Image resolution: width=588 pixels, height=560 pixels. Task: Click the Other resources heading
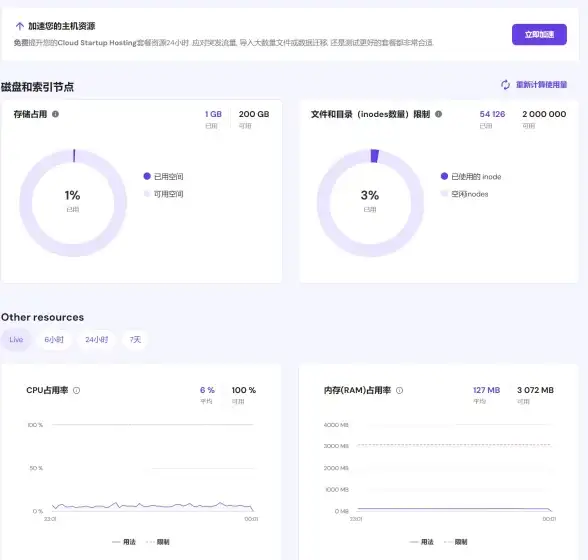tap(42, 317)
